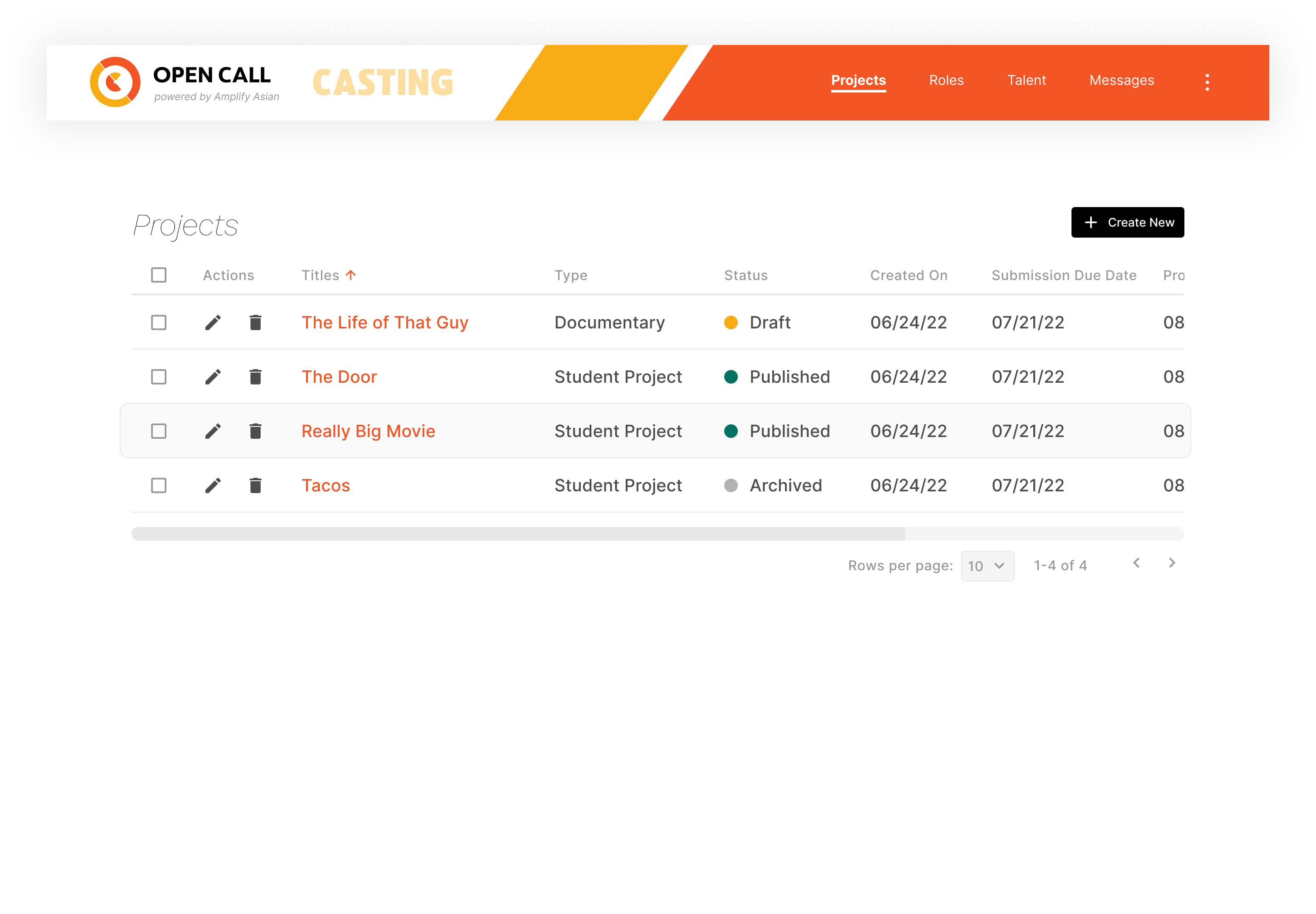
Task: Tick the select-all checkbox in table header
Action: [159, 275]
